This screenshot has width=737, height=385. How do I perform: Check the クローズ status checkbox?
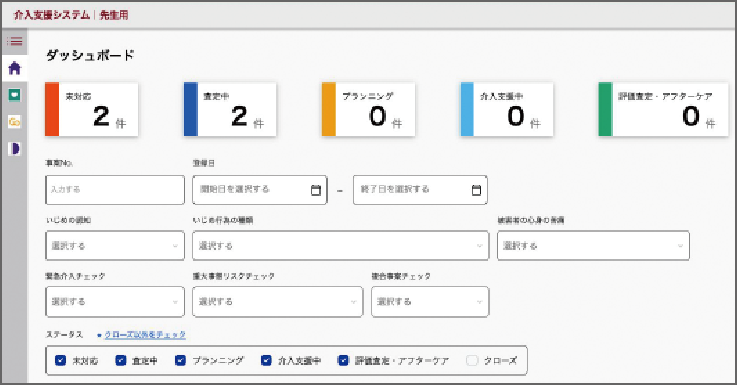point(472,361)
